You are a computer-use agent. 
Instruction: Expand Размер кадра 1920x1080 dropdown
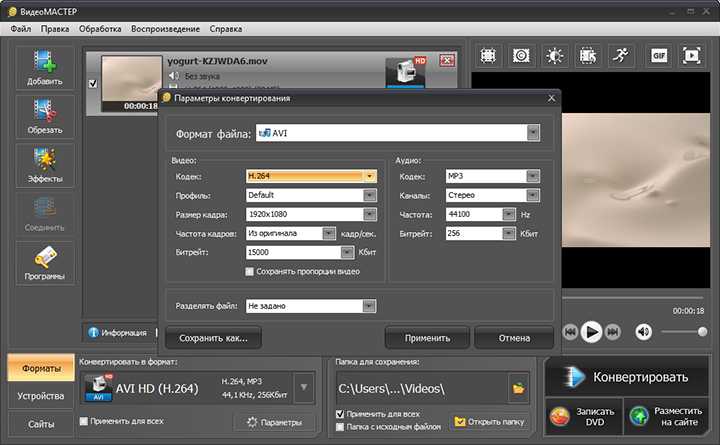(x=370, y=214)
